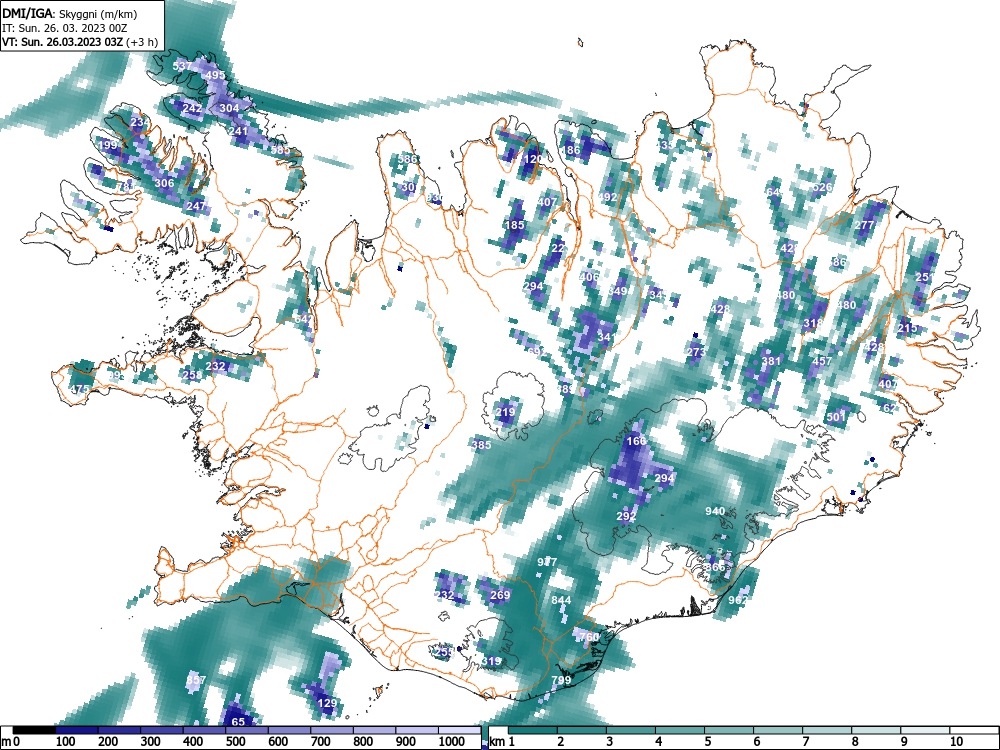Click the 586 value in the north
The width and height of the screenshot is (1000, 750).
(408, 159)
